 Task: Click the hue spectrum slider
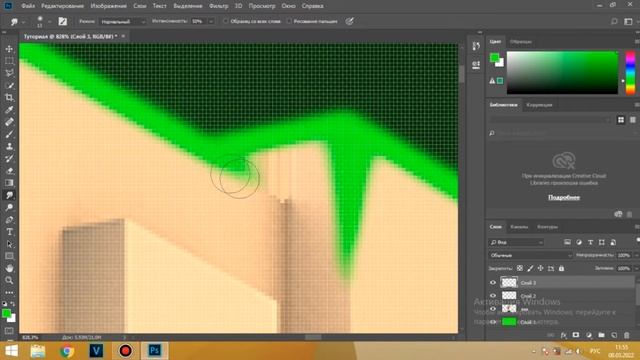point(631,73)
